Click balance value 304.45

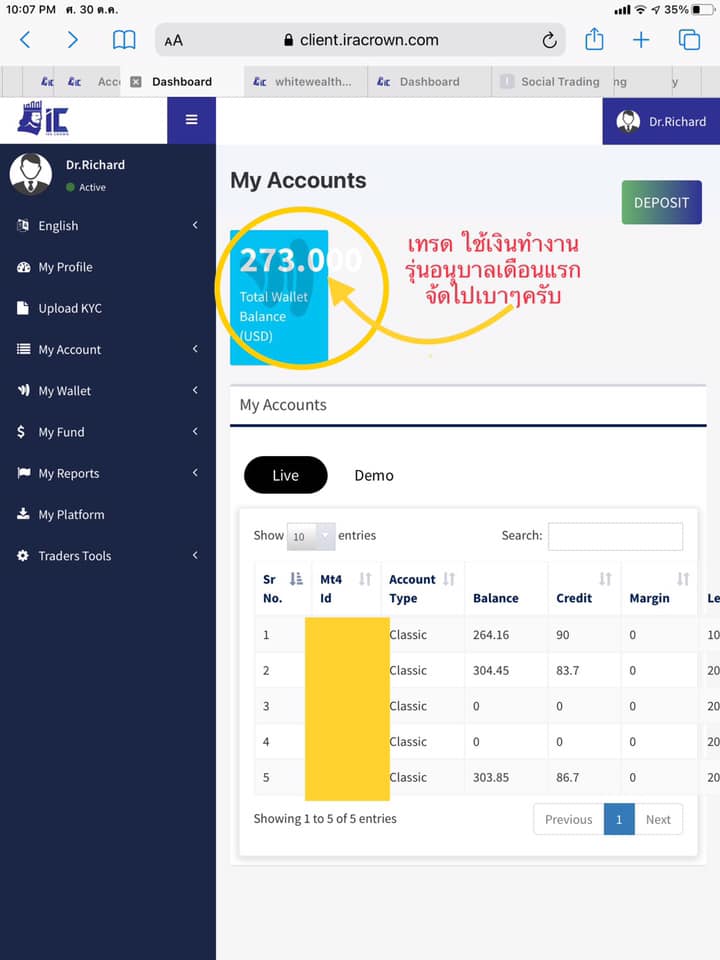click(490, 670)
